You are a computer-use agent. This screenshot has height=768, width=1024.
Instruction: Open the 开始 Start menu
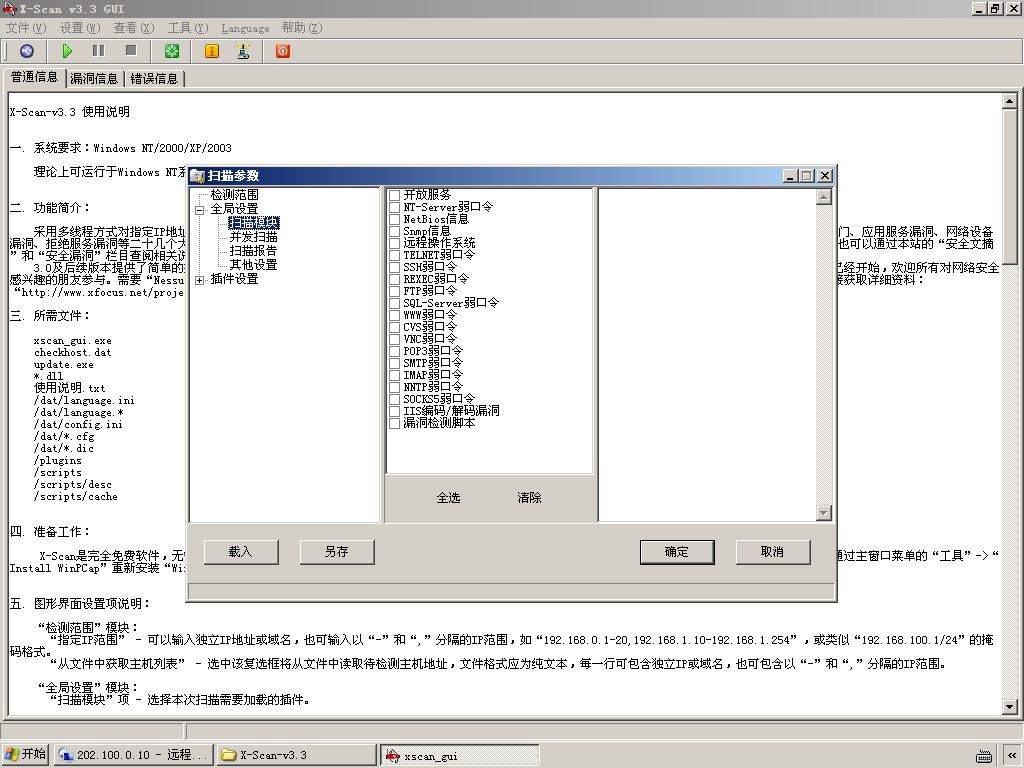[x=25, y=754]
